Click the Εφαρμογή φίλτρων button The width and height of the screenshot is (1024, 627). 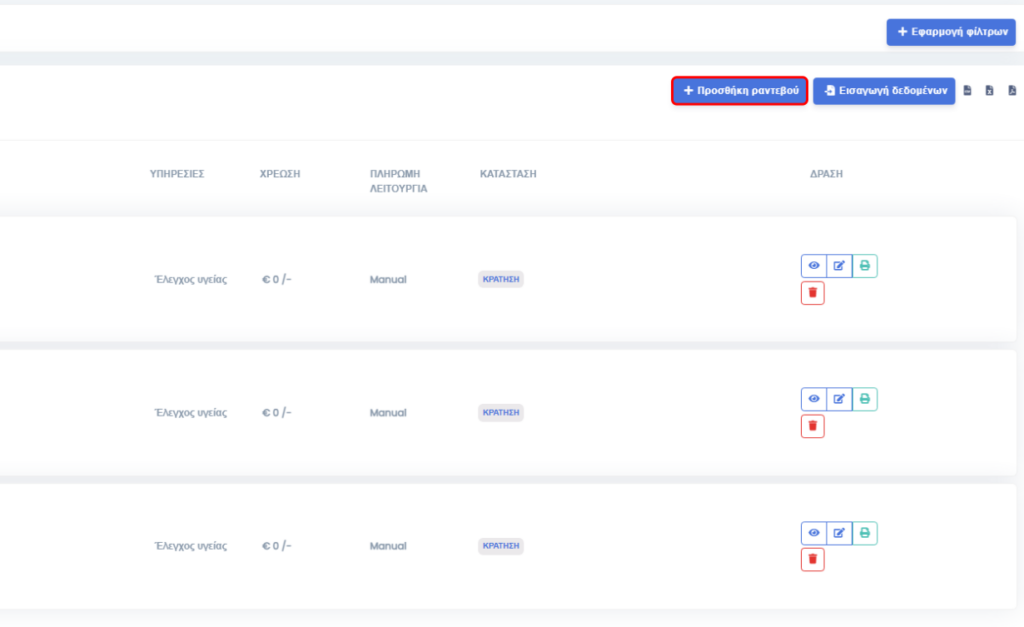951,32
